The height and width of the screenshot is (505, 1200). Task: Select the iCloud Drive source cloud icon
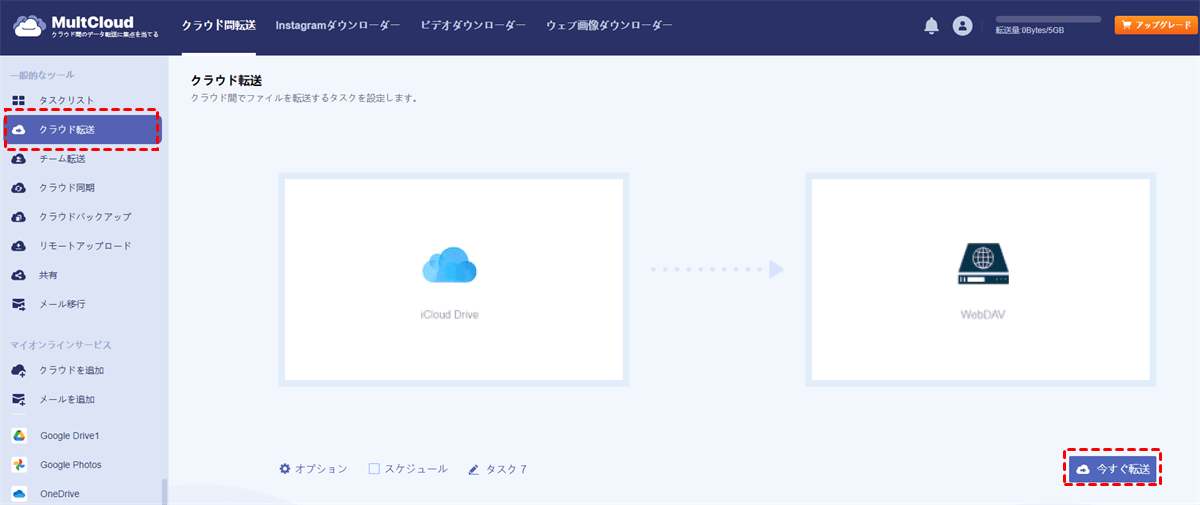coord(449,266)
